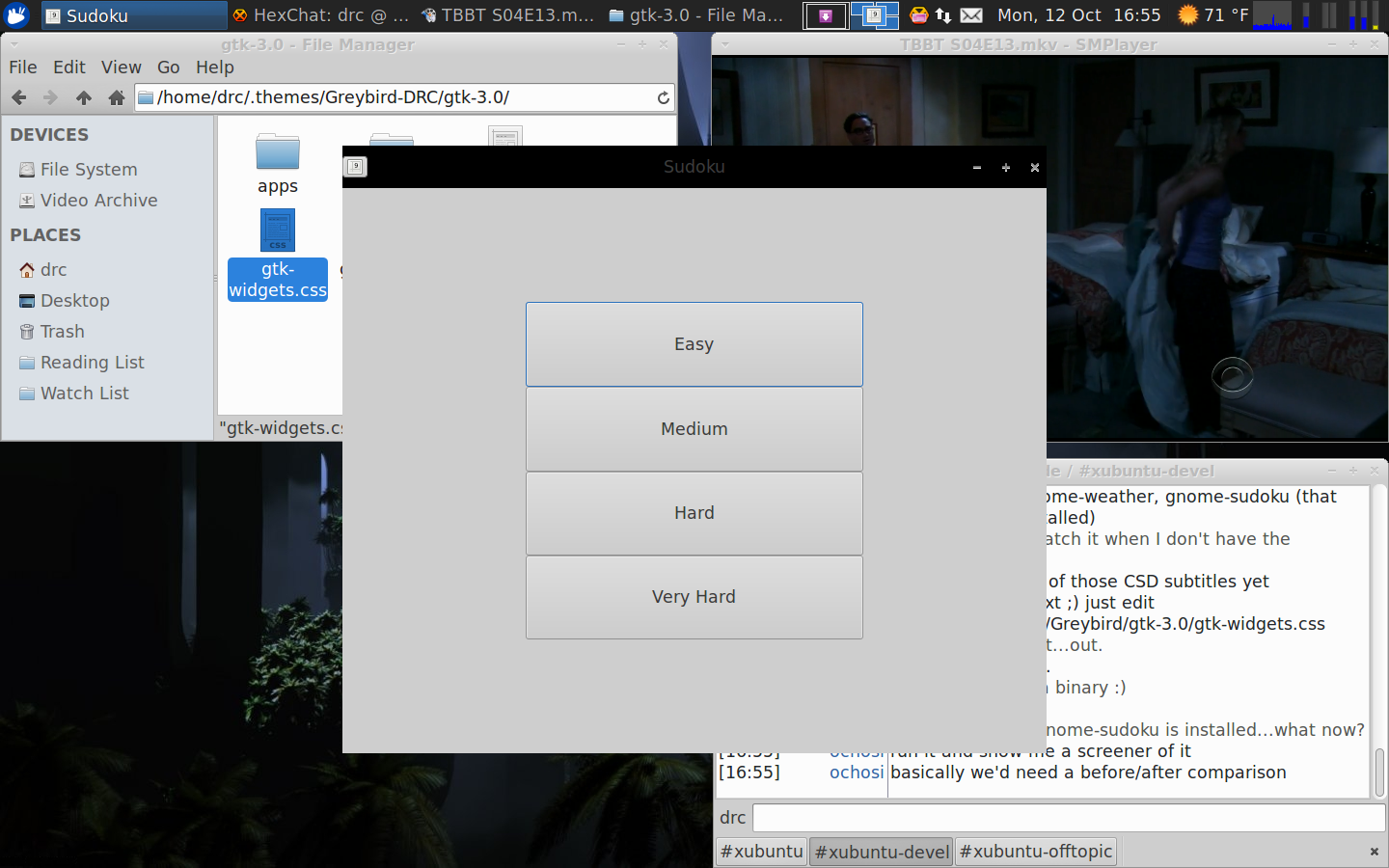Click the Sudoku window menu icon in titlebar
1389x868 pixels.
click(356, 167)
